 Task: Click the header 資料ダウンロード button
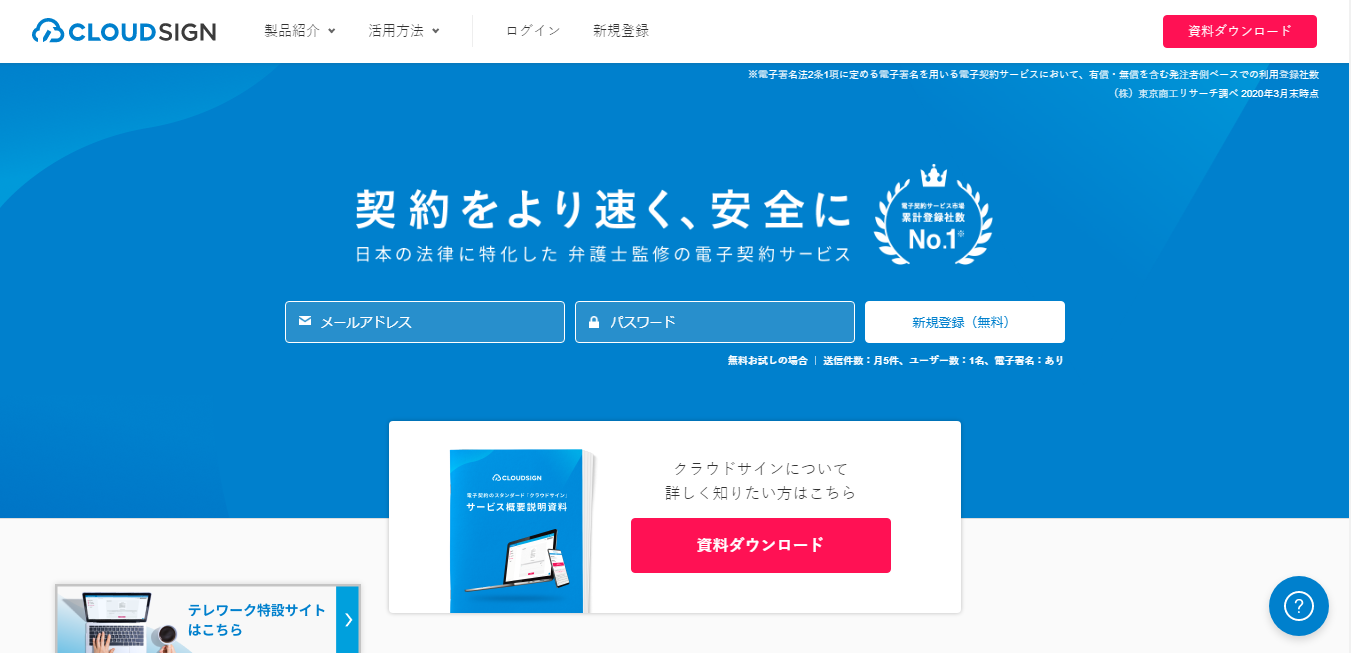[1240, 31]
